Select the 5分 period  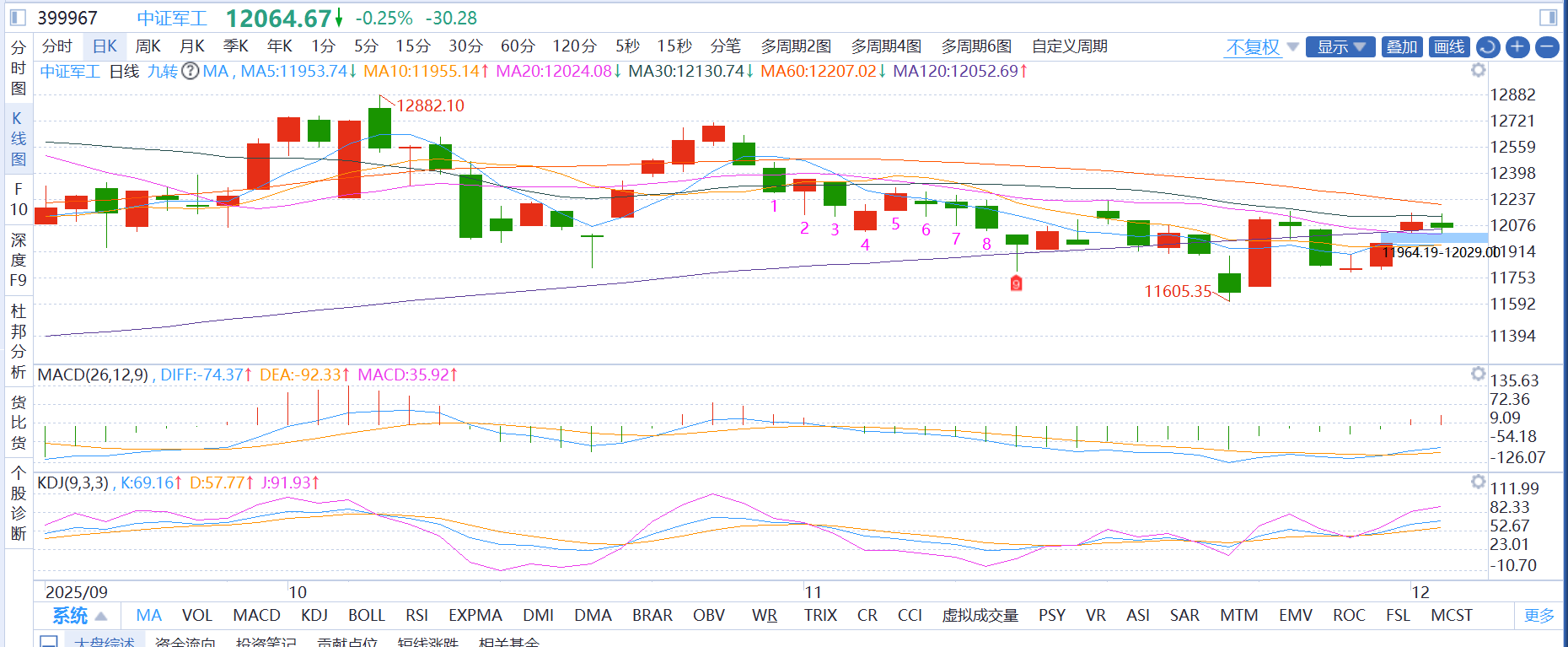[366, 46]
